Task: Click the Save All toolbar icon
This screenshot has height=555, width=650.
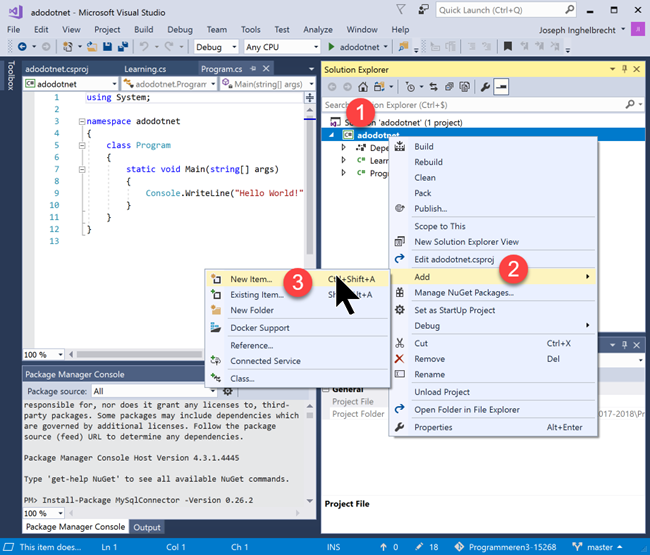Action: [x=123, y=47]
